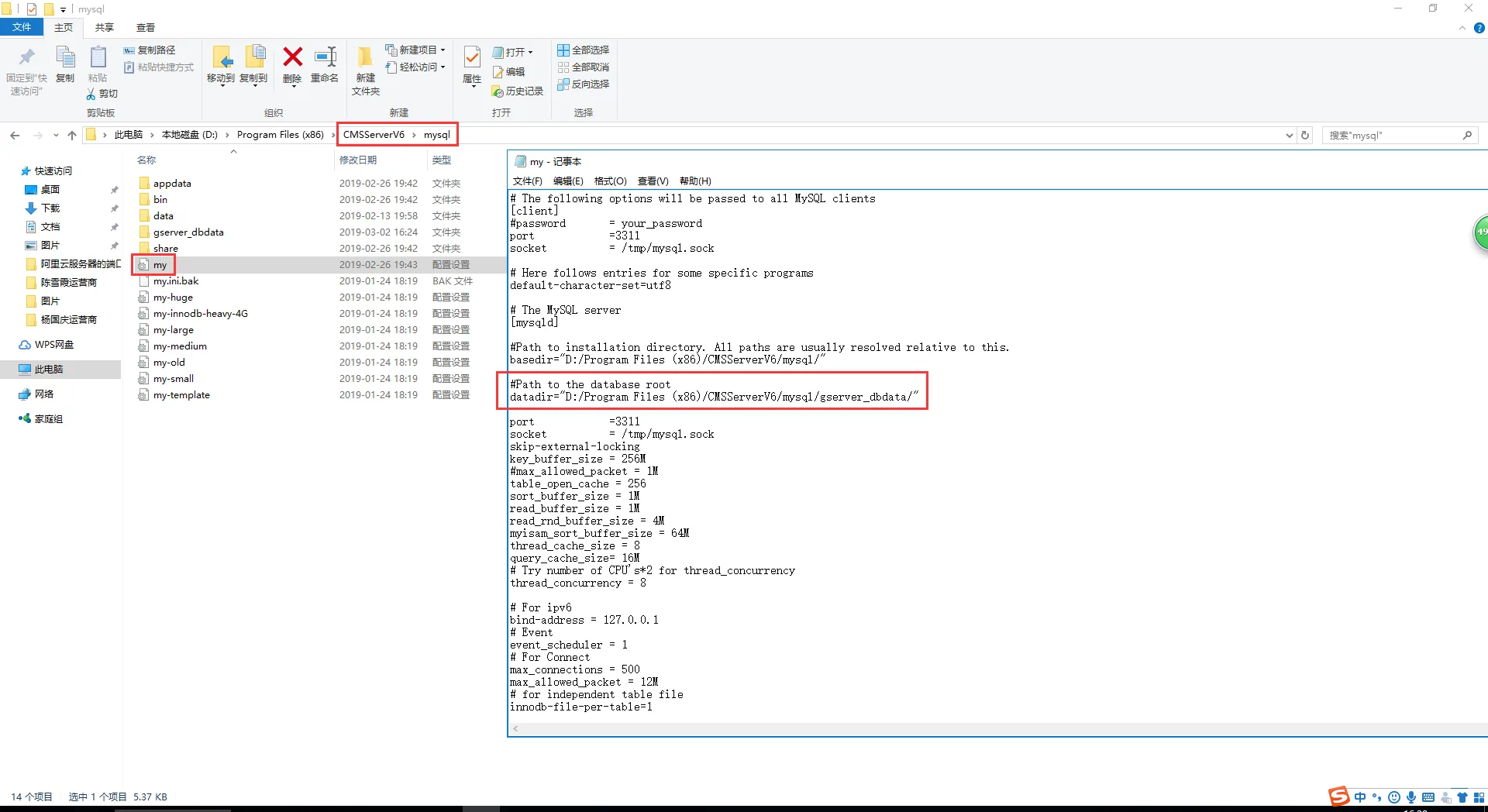Screen dimensions: 1488x812
Task: Open New Item (新建项目) dropdown
Action: coord(416,50)
